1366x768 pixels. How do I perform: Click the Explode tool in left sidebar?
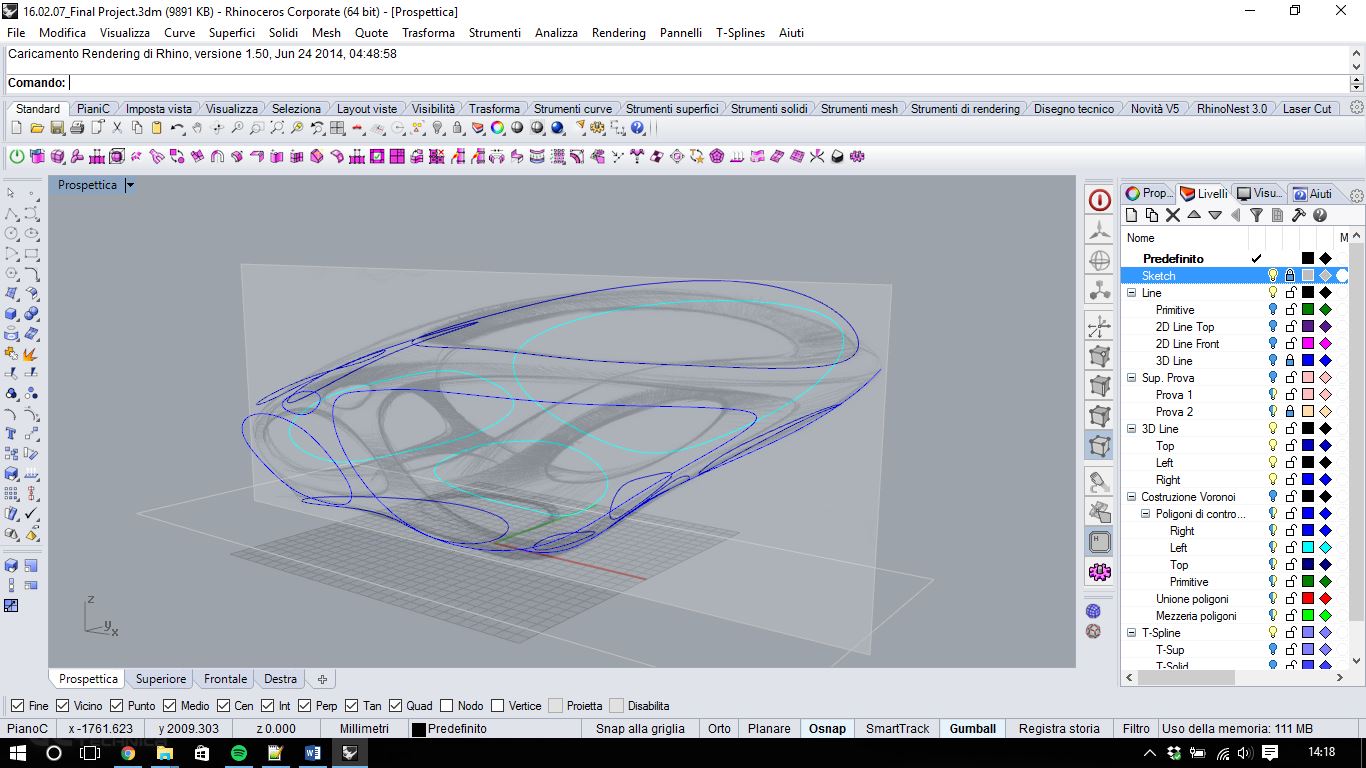(x=31, y=353)
